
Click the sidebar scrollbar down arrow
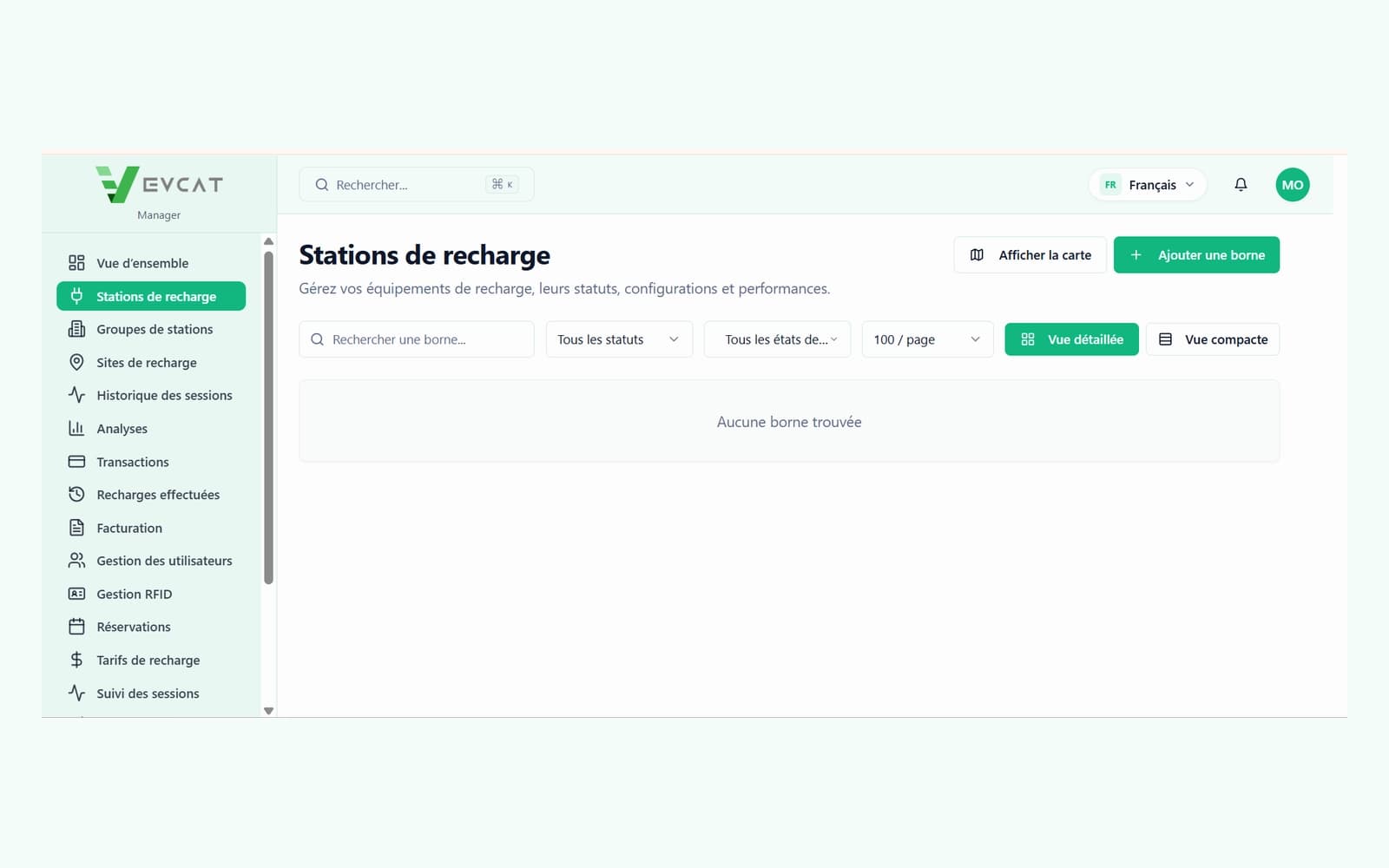click(268, 710)
